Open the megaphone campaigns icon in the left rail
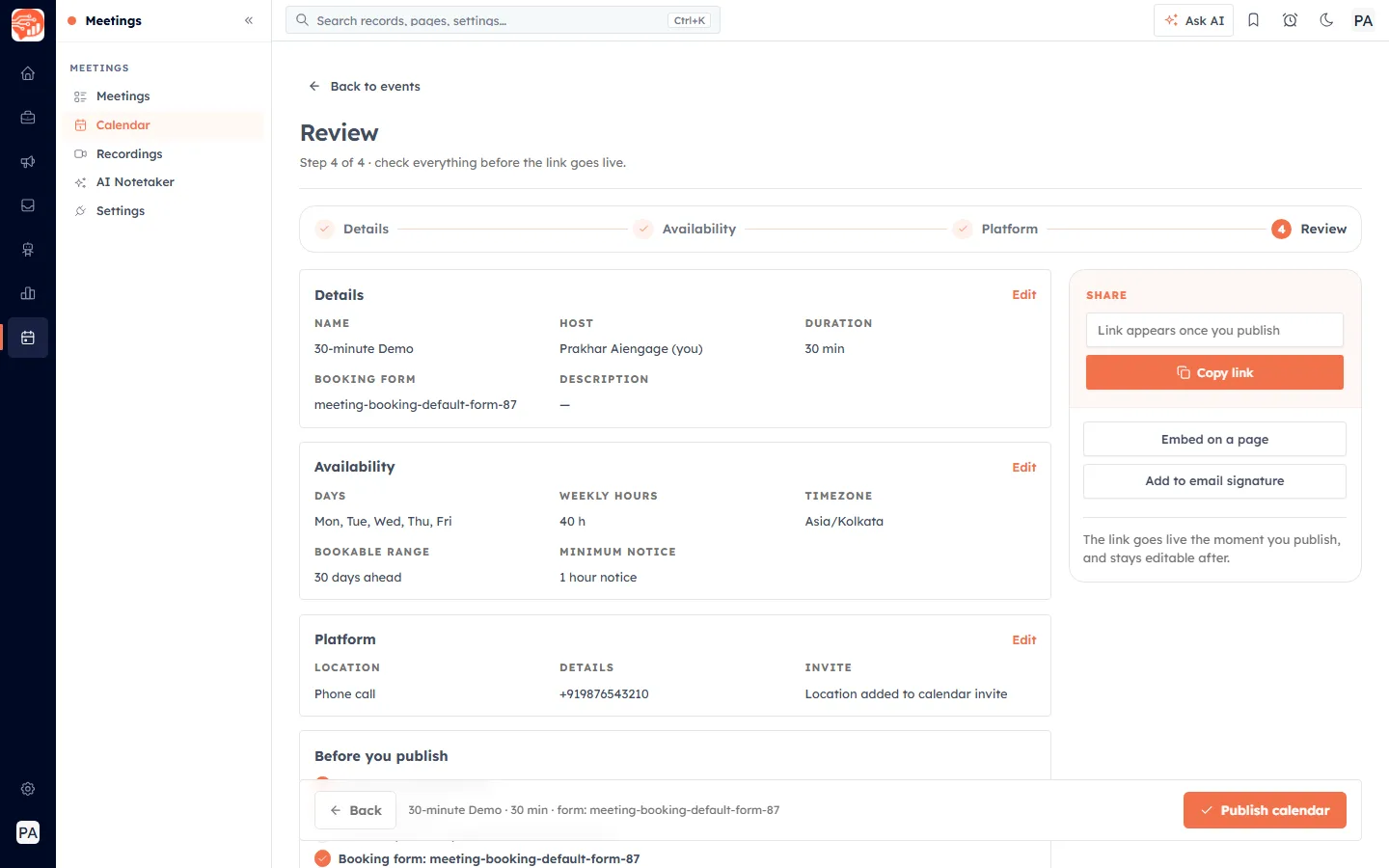The image size is (1389, 868). 28,162
